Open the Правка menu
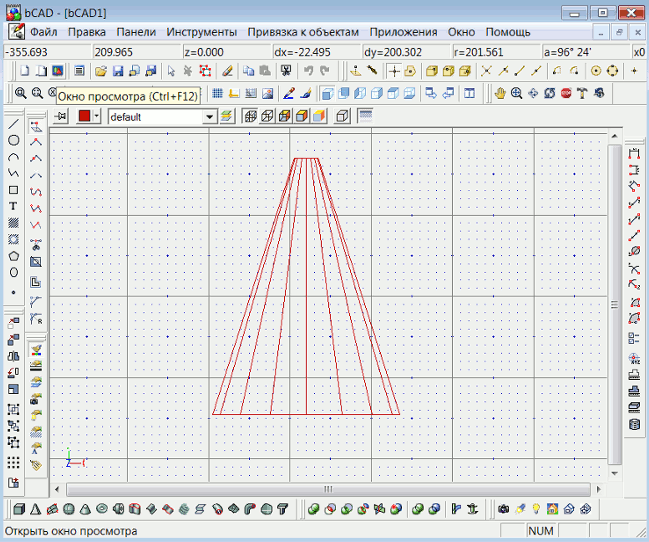649x542 pixels. [87, 32]
